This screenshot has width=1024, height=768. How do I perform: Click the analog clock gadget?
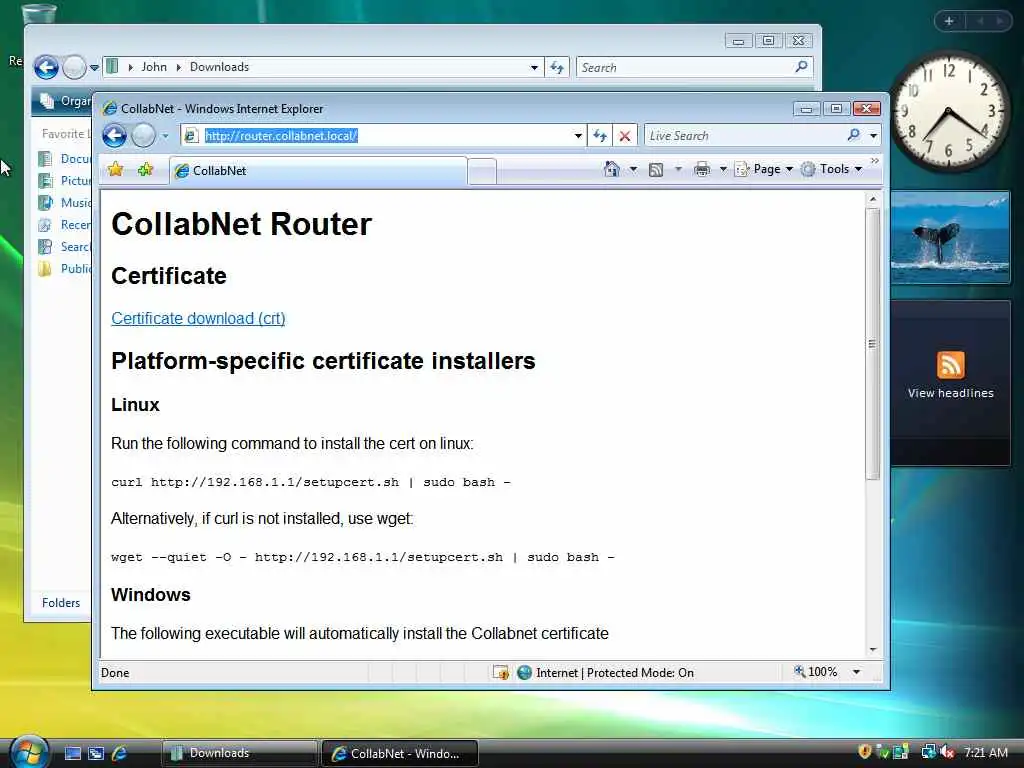coord(948,112)
